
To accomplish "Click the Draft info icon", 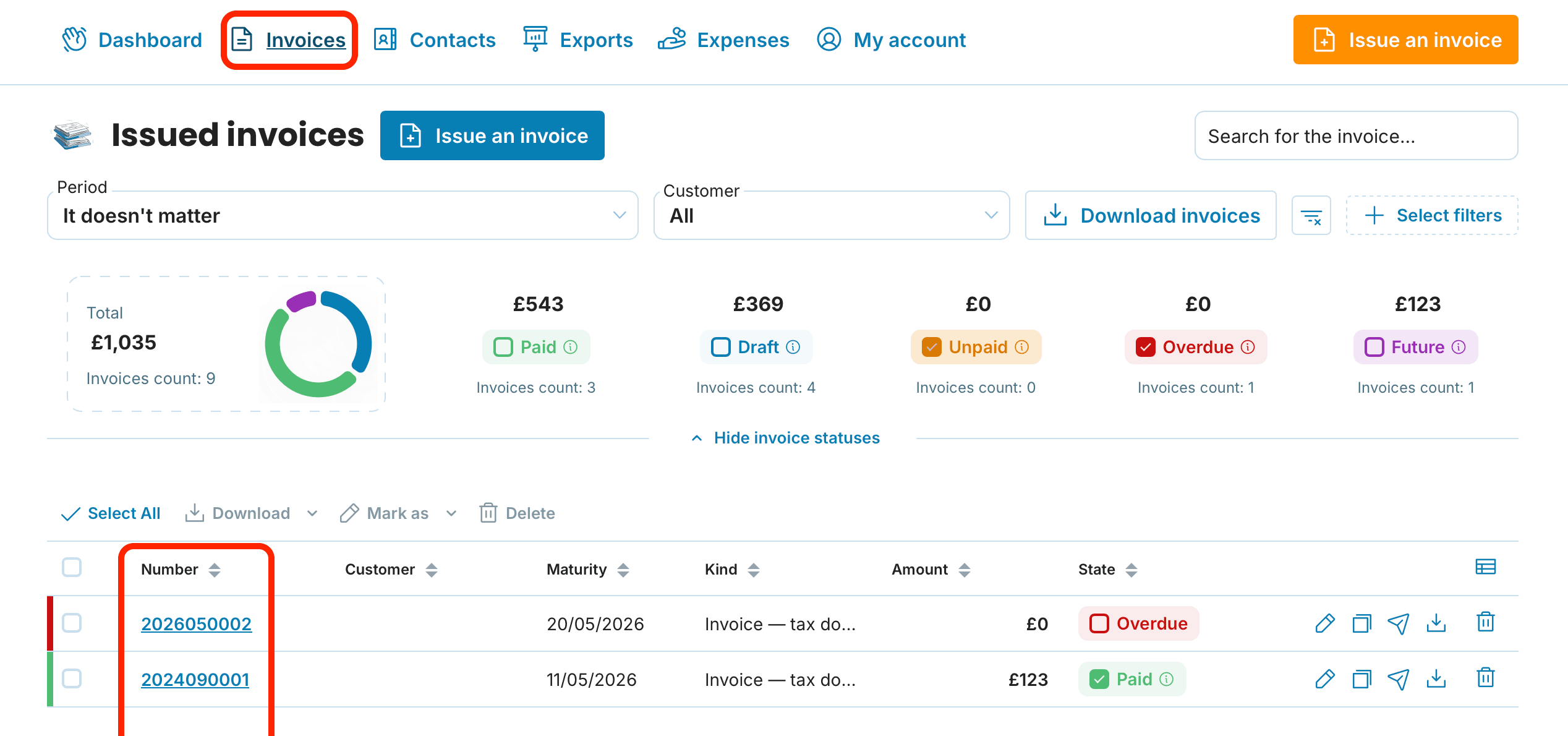I will [x=793, y=347].
